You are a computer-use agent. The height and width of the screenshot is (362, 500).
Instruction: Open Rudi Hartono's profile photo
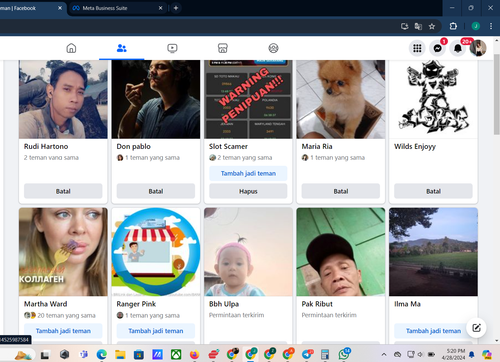[x=63, y=99]
